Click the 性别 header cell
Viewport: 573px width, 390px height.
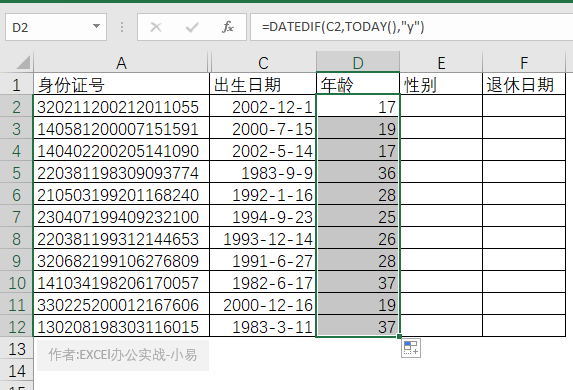[441, 84]
